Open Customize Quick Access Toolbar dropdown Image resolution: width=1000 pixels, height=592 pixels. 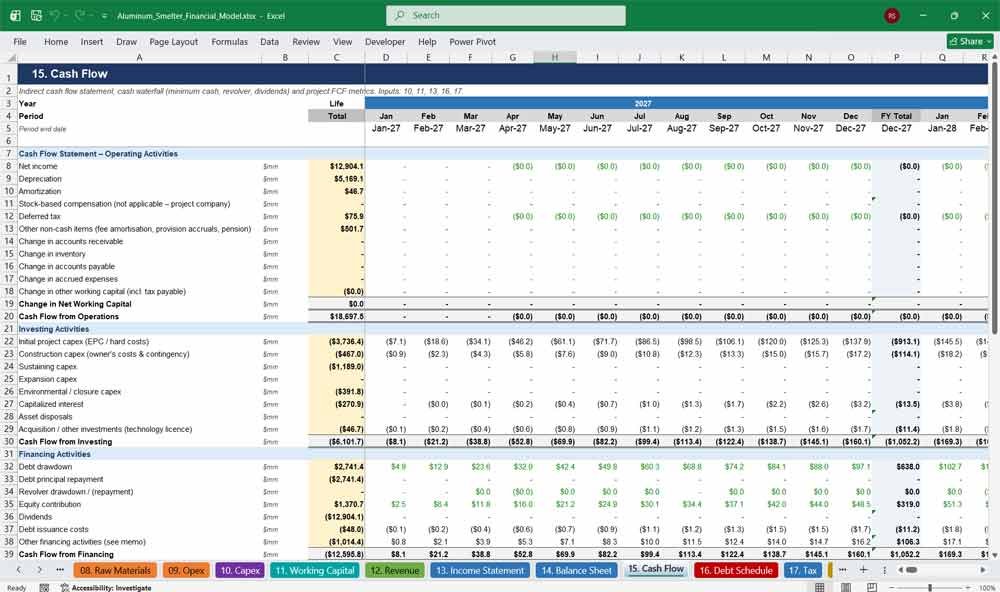[104, 16]
